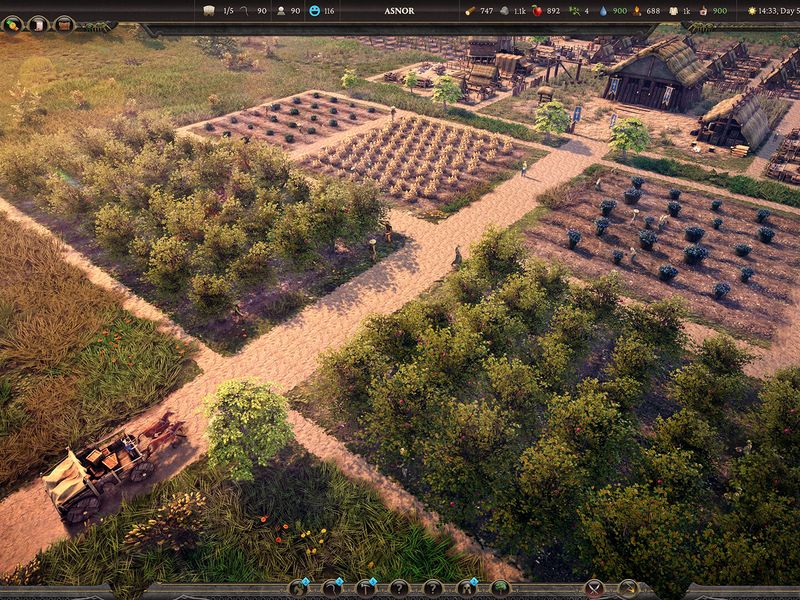Click the happiness value 116
This screenshot has width=800, height=600.
tap(329, 11)
